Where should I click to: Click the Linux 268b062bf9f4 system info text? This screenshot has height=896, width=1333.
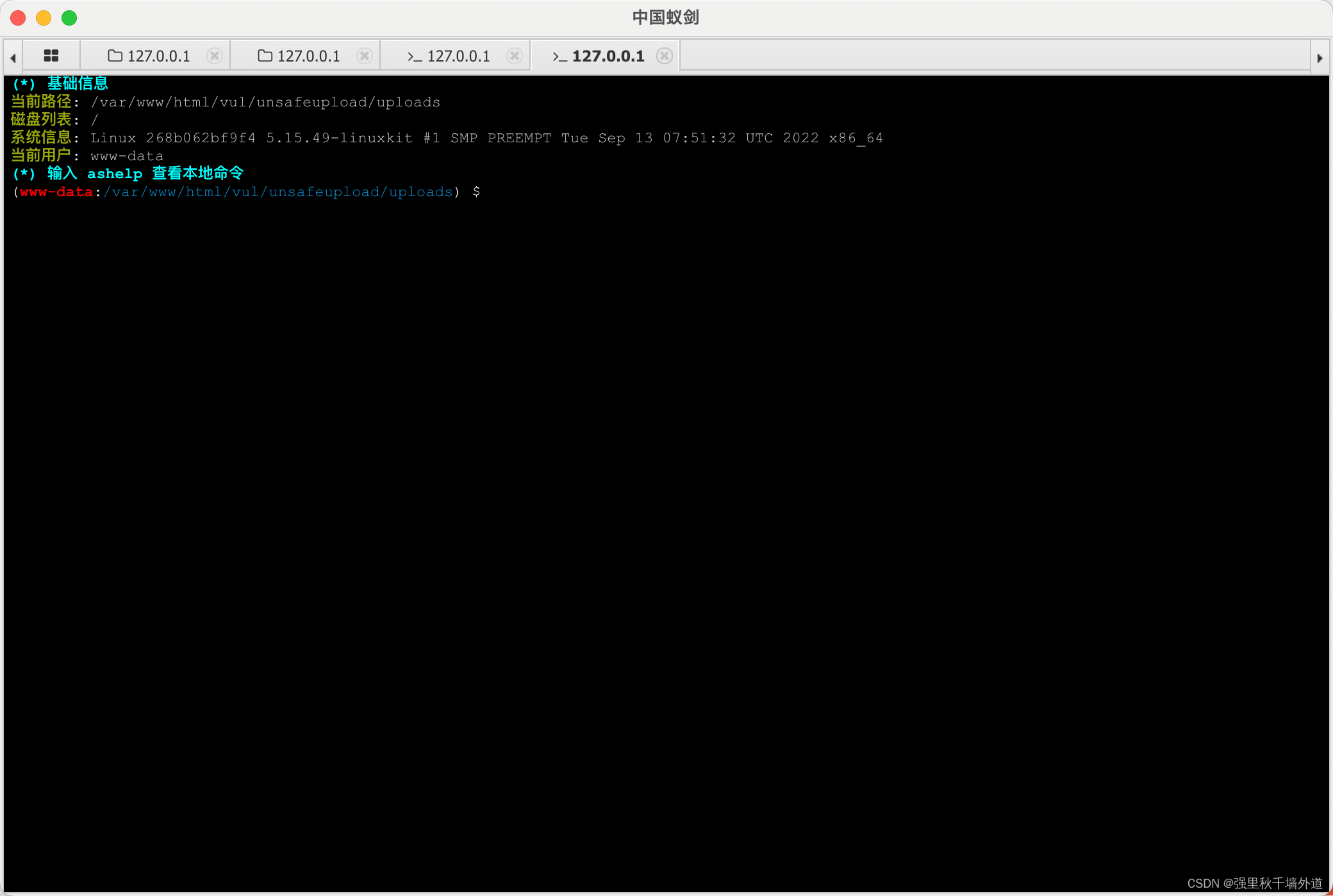(486, 138)
